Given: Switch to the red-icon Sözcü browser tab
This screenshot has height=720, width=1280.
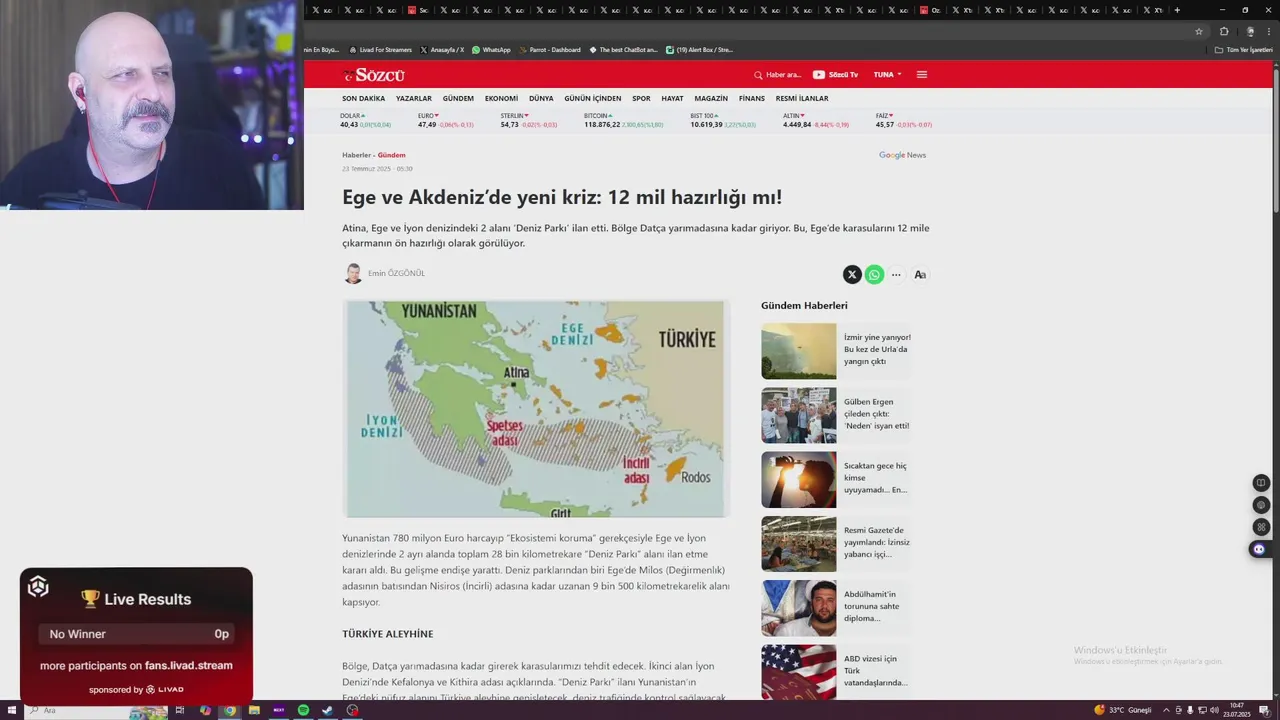Looking at the screenshot, I should click(x=417, y=10).
